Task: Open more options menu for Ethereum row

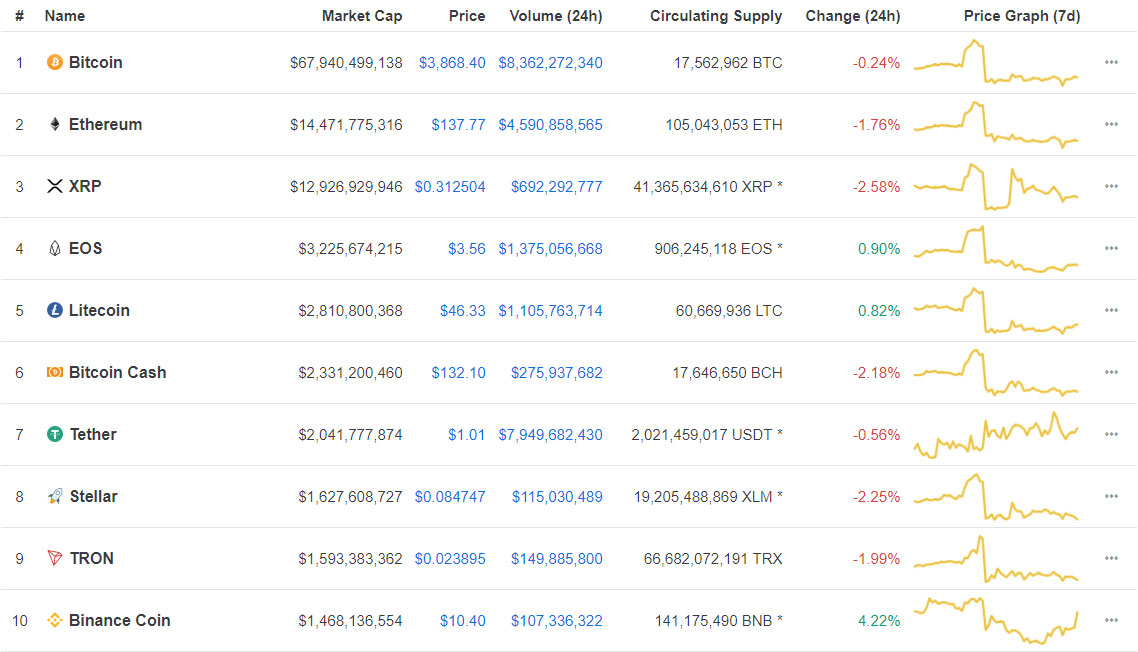Action: [1111, 124]
